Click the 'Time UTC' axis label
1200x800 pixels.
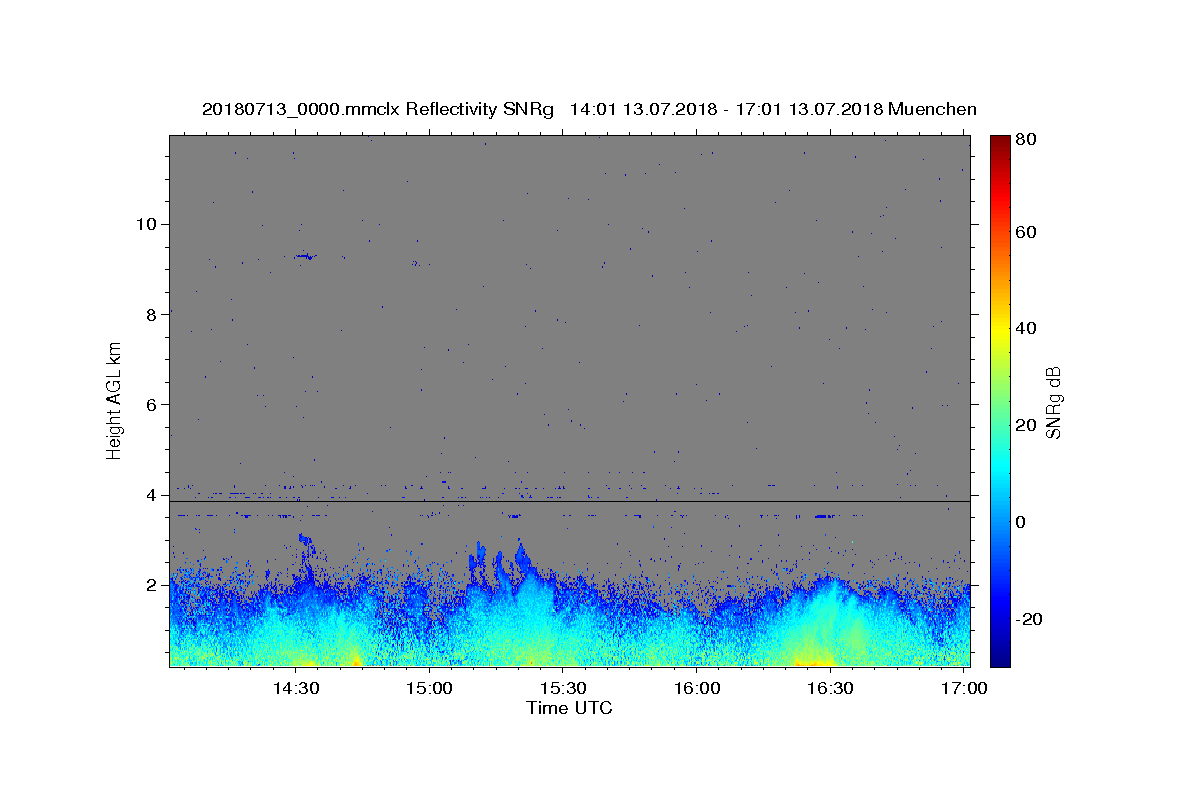[x=569, y=708]
